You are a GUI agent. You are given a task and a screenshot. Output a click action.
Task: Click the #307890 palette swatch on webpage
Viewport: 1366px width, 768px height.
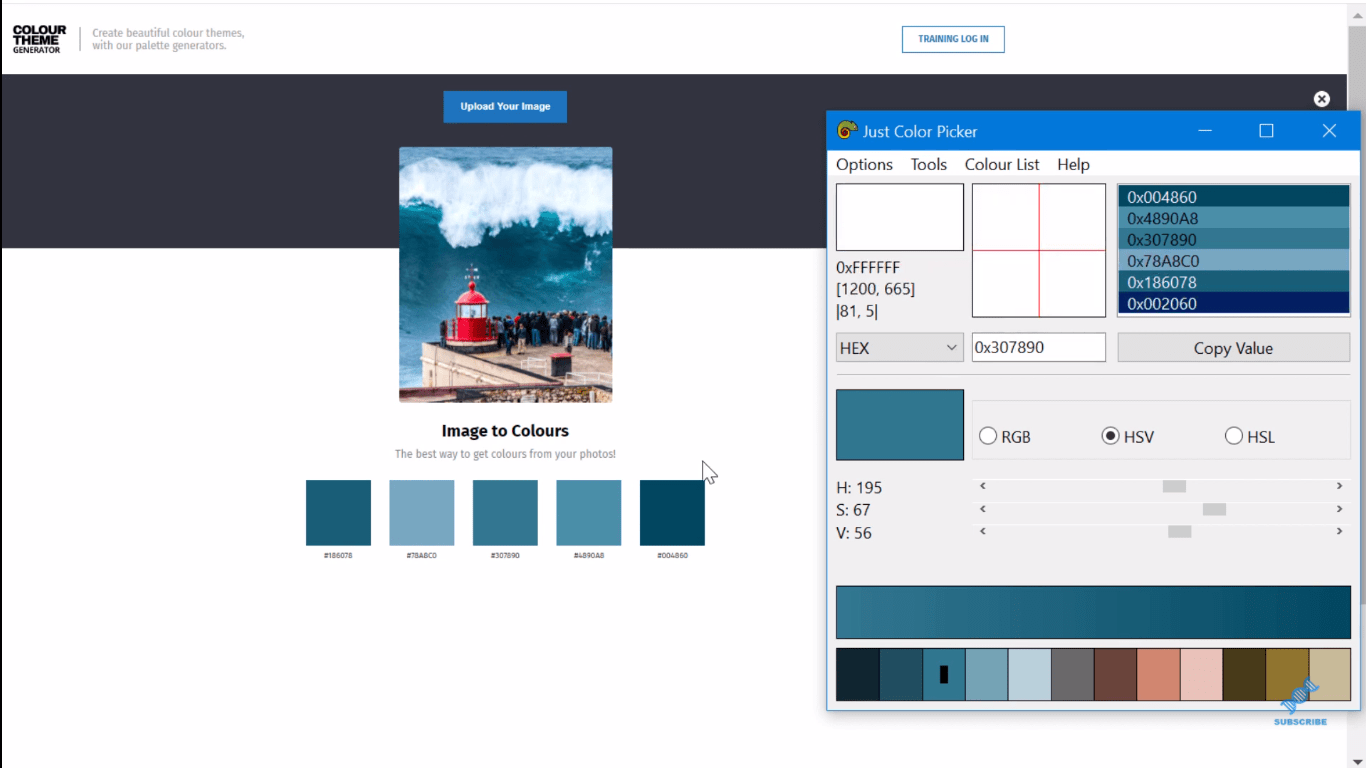(505, 513)
